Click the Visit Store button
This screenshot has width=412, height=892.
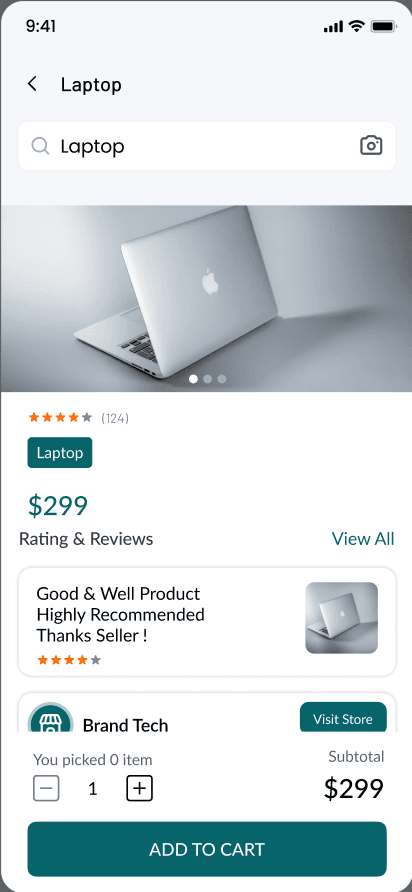click(x=343, y=718)
